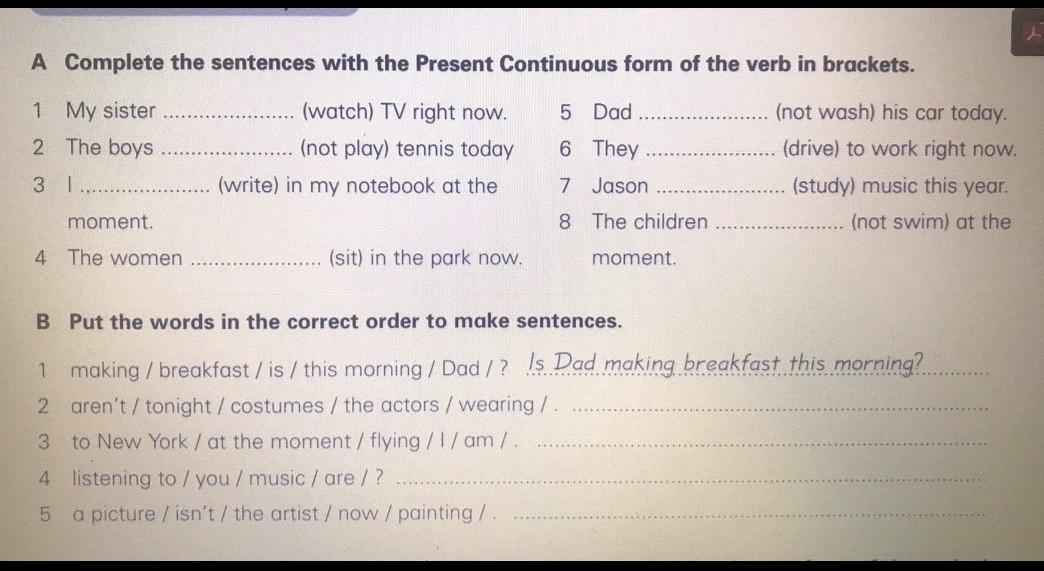Click the blank after 'Jason'

tap(723, 189)
